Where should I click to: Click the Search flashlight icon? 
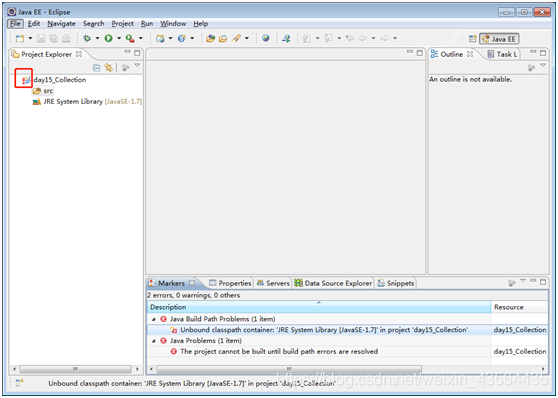[236, 38]
